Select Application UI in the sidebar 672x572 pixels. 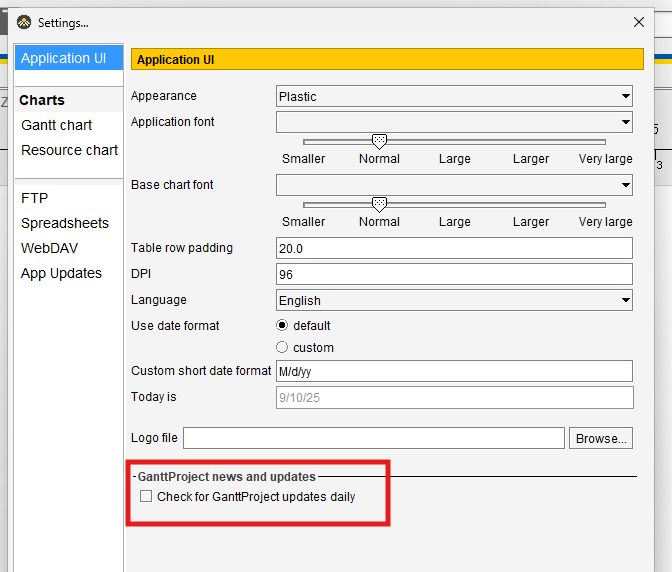click(x=69, y=58)
